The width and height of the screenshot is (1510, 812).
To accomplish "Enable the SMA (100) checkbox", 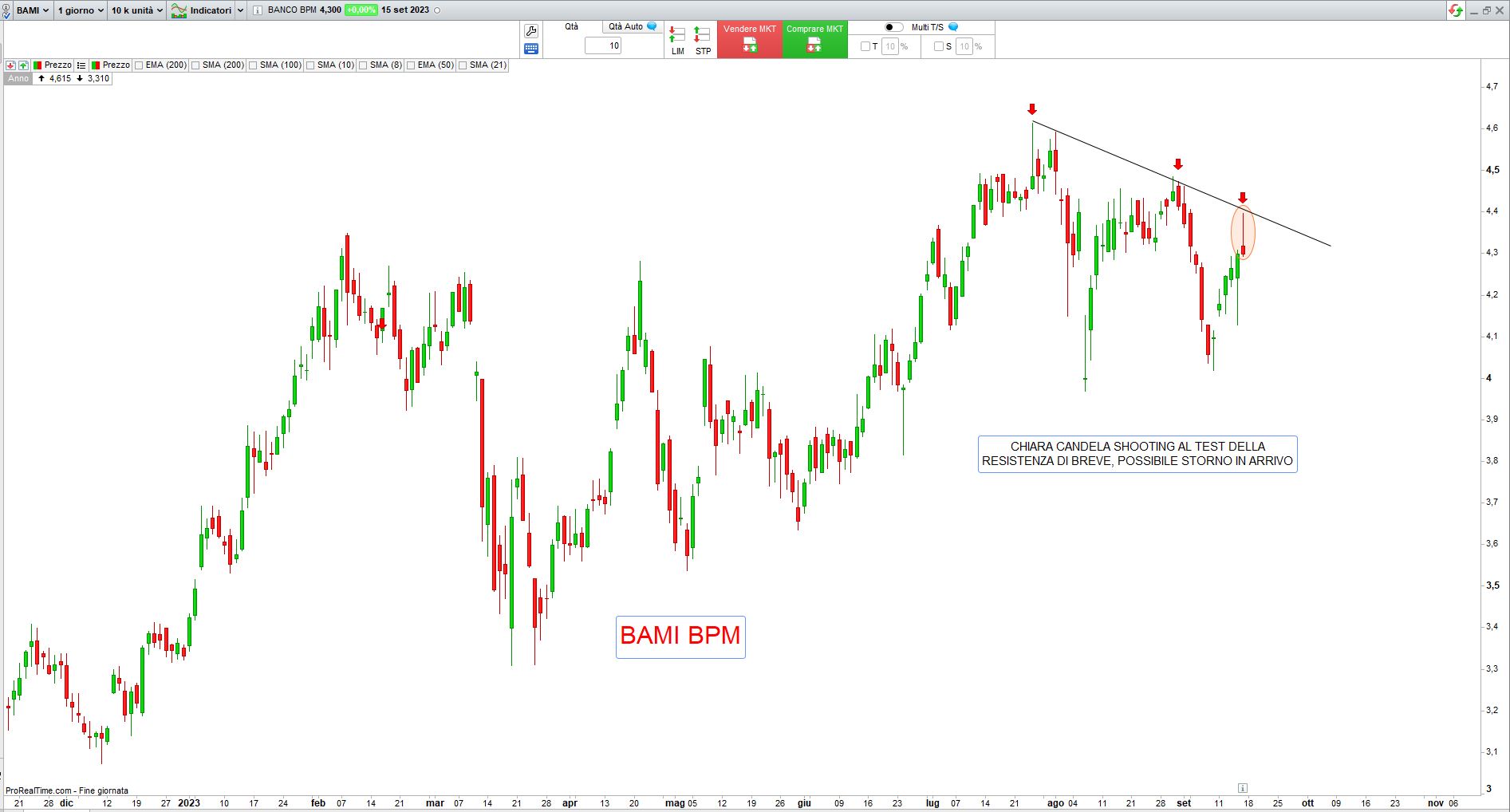I will point(254,65).
